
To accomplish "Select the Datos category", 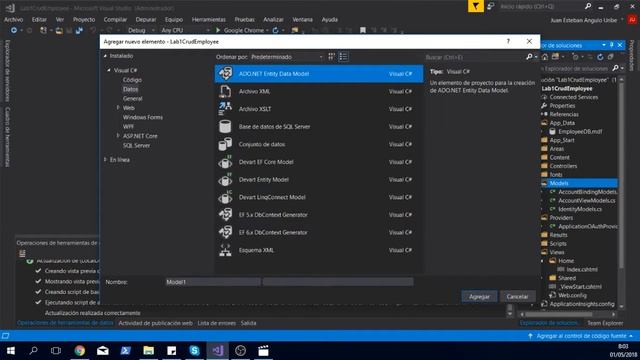I will click(x=131, y=89).
